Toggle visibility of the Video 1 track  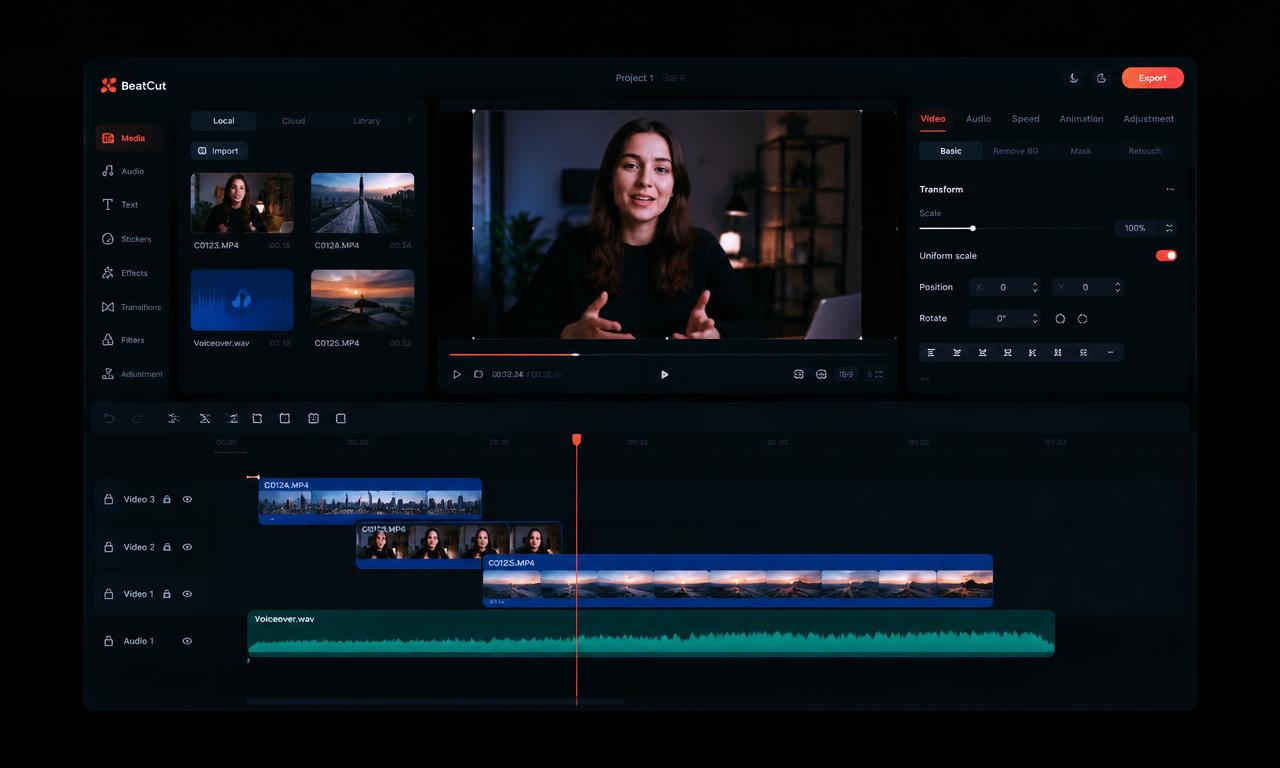pos(187,594)
